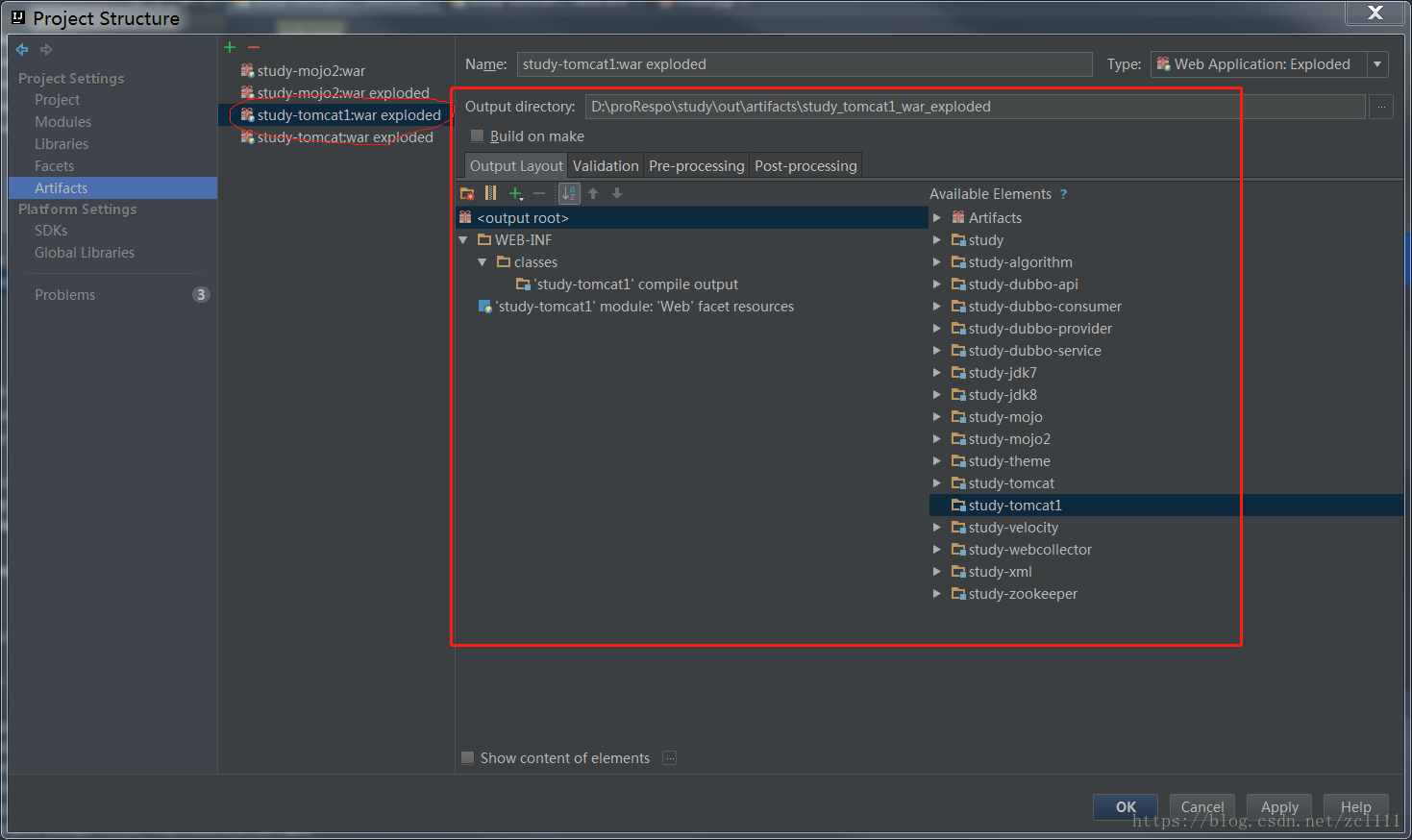Open the Post-processing tab
The width and height of the screenshot is (1412, 840).
point(805,166)
